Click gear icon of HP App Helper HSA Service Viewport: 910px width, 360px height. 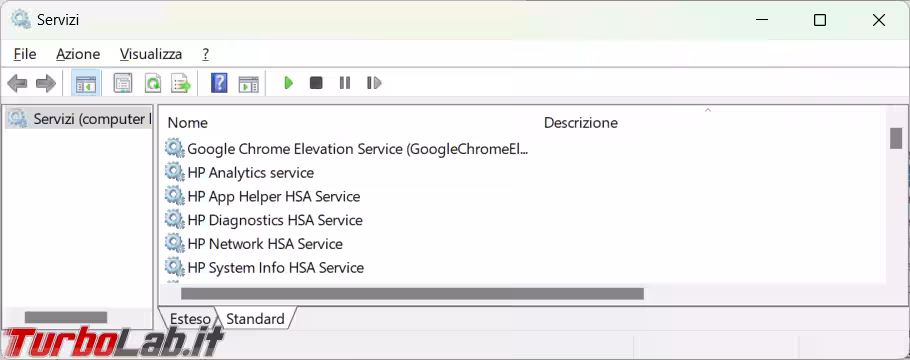175,196
